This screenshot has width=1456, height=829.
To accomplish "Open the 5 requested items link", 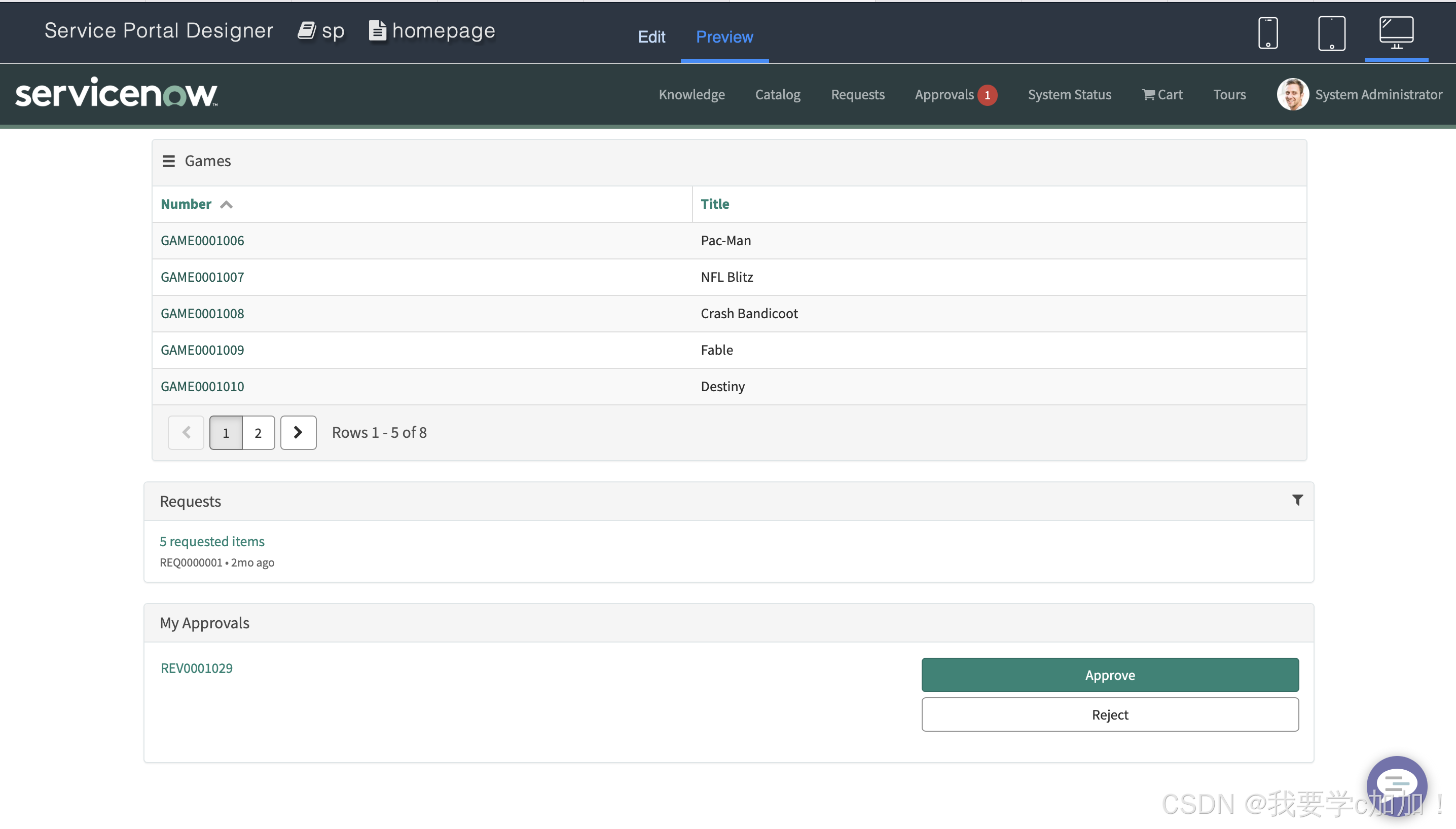I will [212, 541].
